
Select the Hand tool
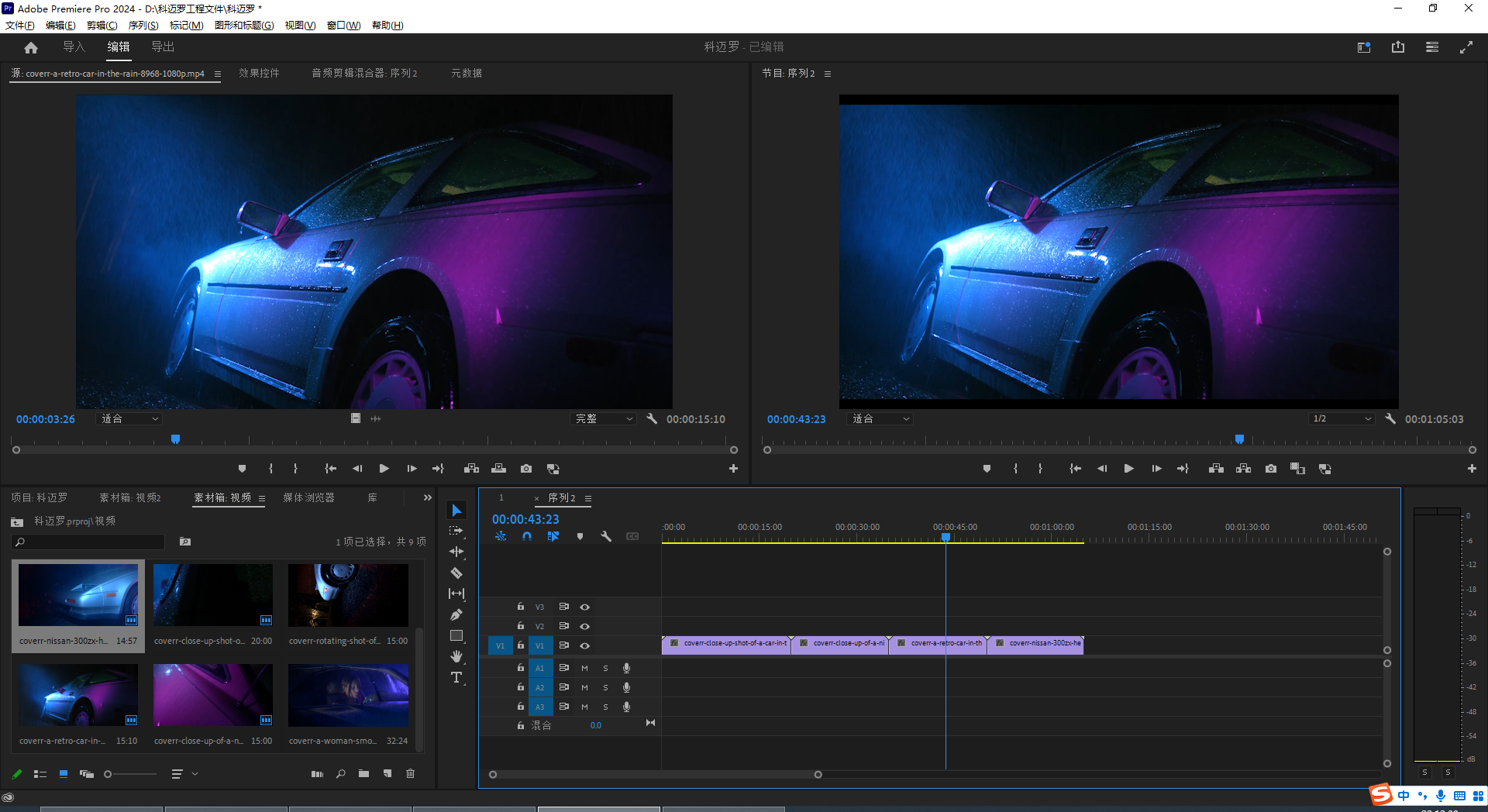456,656
